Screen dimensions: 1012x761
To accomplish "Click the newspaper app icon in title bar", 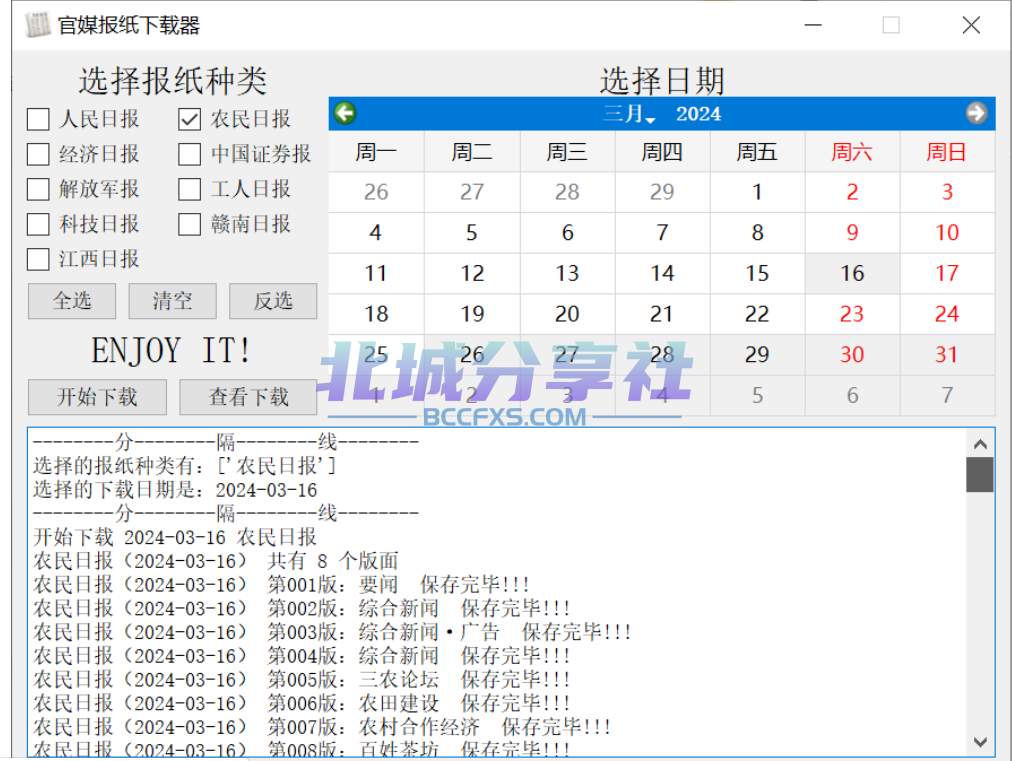I will [37, 25].
